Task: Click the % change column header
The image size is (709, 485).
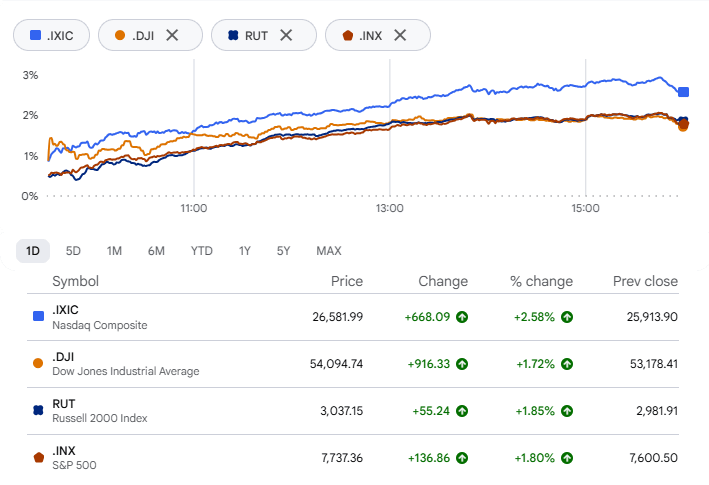Action: pos(541,281)
